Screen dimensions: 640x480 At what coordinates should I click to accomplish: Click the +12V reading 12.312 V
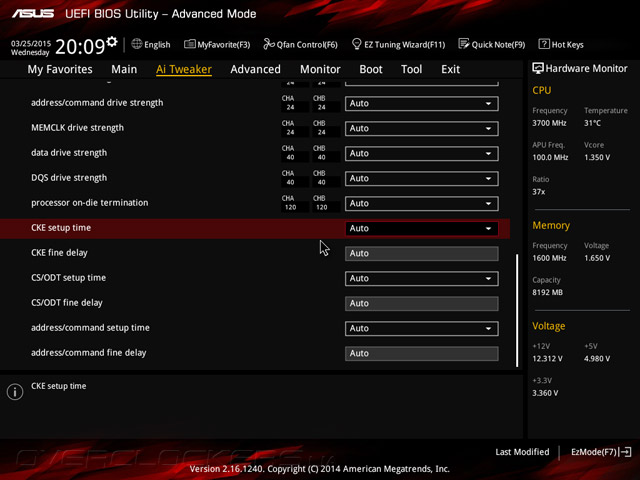[x=547, y=358]
